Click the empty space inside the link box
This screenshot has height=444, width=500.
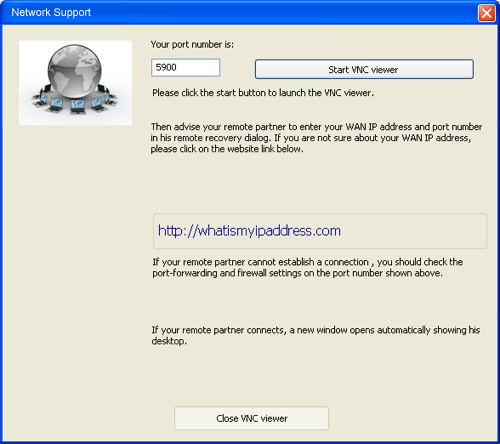(x=413, y=231)
